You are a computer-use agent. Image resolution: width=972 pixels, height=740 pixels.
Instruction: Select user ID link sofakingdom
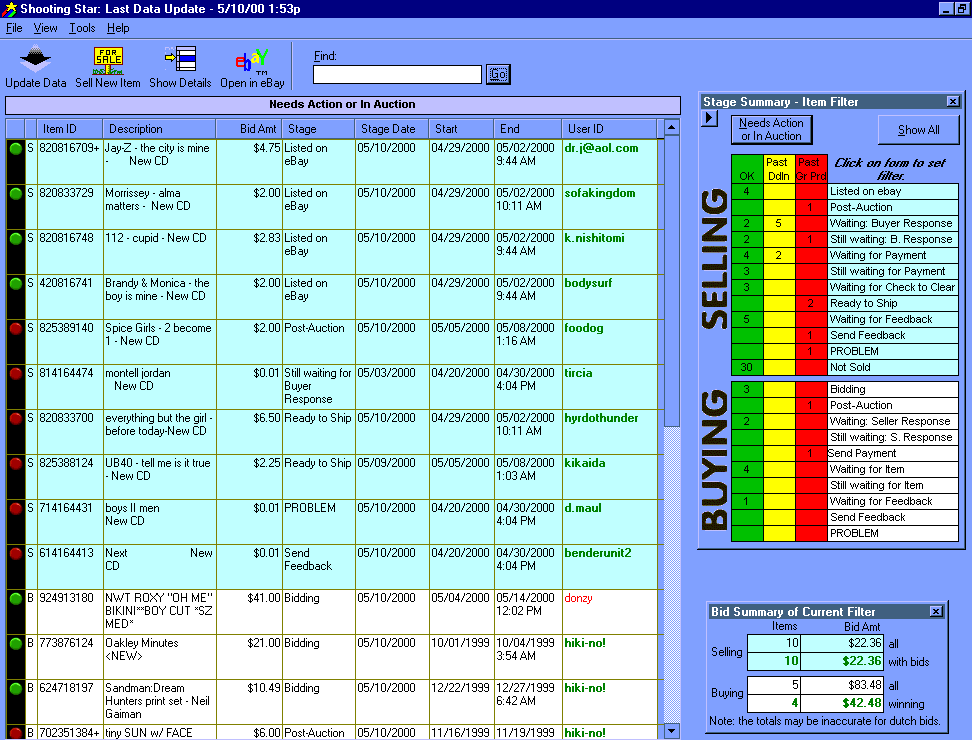[599, 194]
